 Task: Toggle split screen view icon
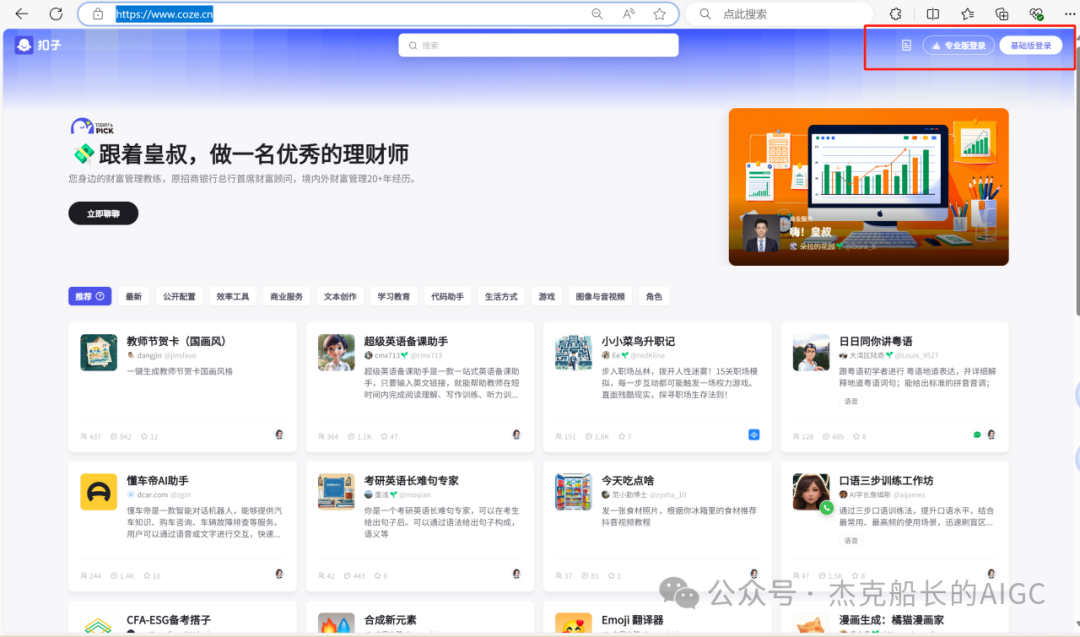(x=933, y=14)
